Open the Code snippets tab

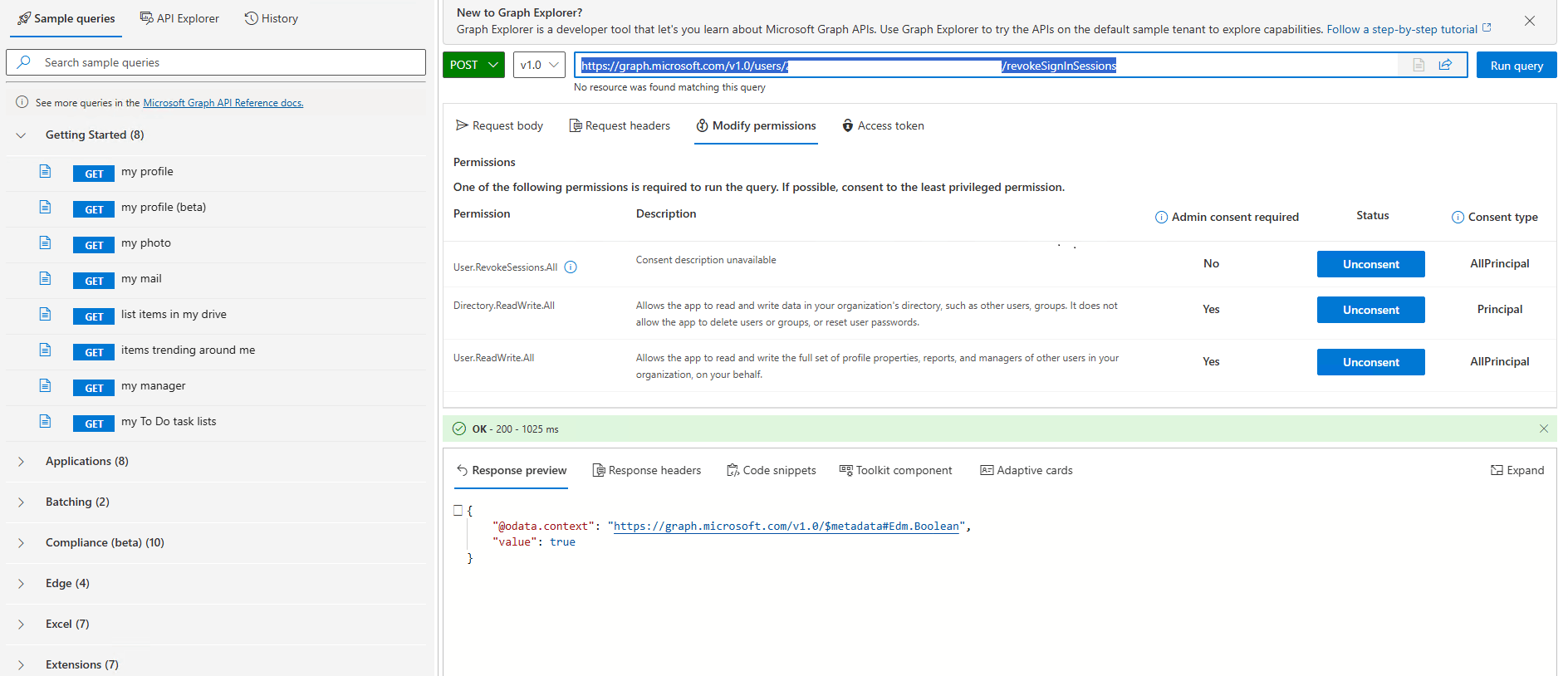click(772, 470)
